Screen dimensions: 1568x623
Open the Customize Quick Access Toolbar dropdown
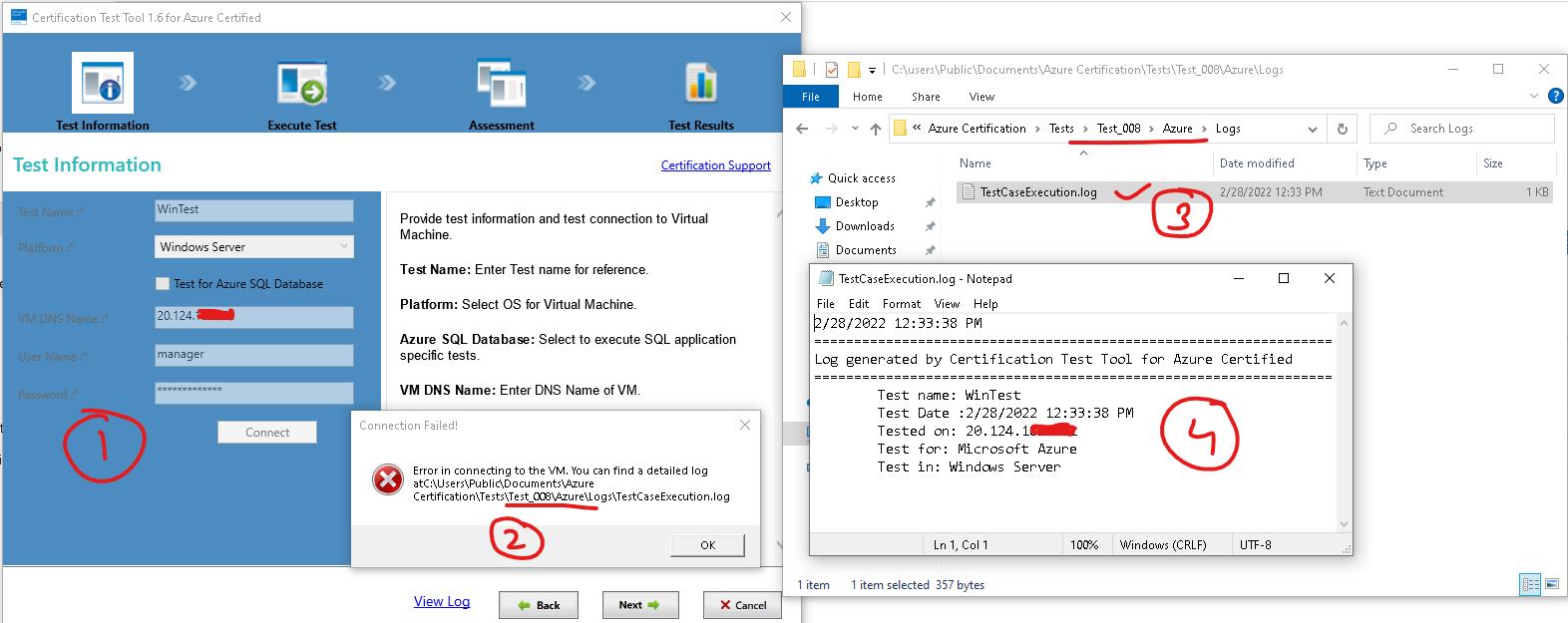872,70
